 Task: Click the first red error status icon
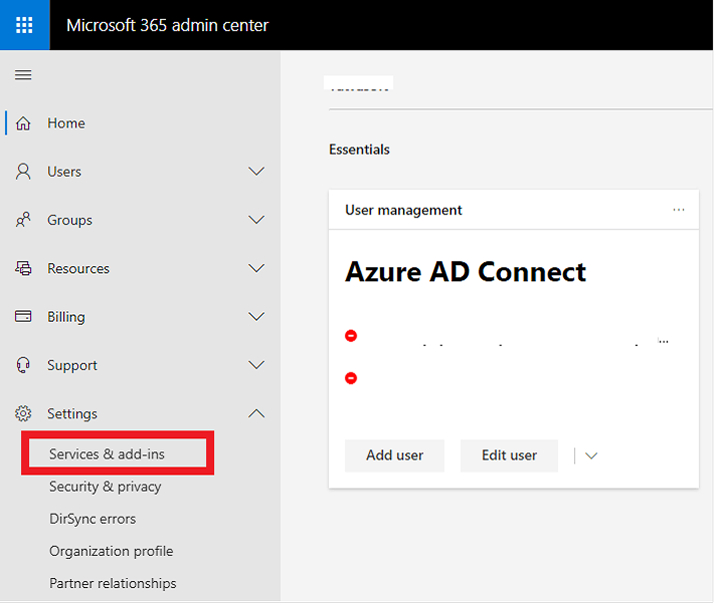pyautogui.click(x=351, y=336)
